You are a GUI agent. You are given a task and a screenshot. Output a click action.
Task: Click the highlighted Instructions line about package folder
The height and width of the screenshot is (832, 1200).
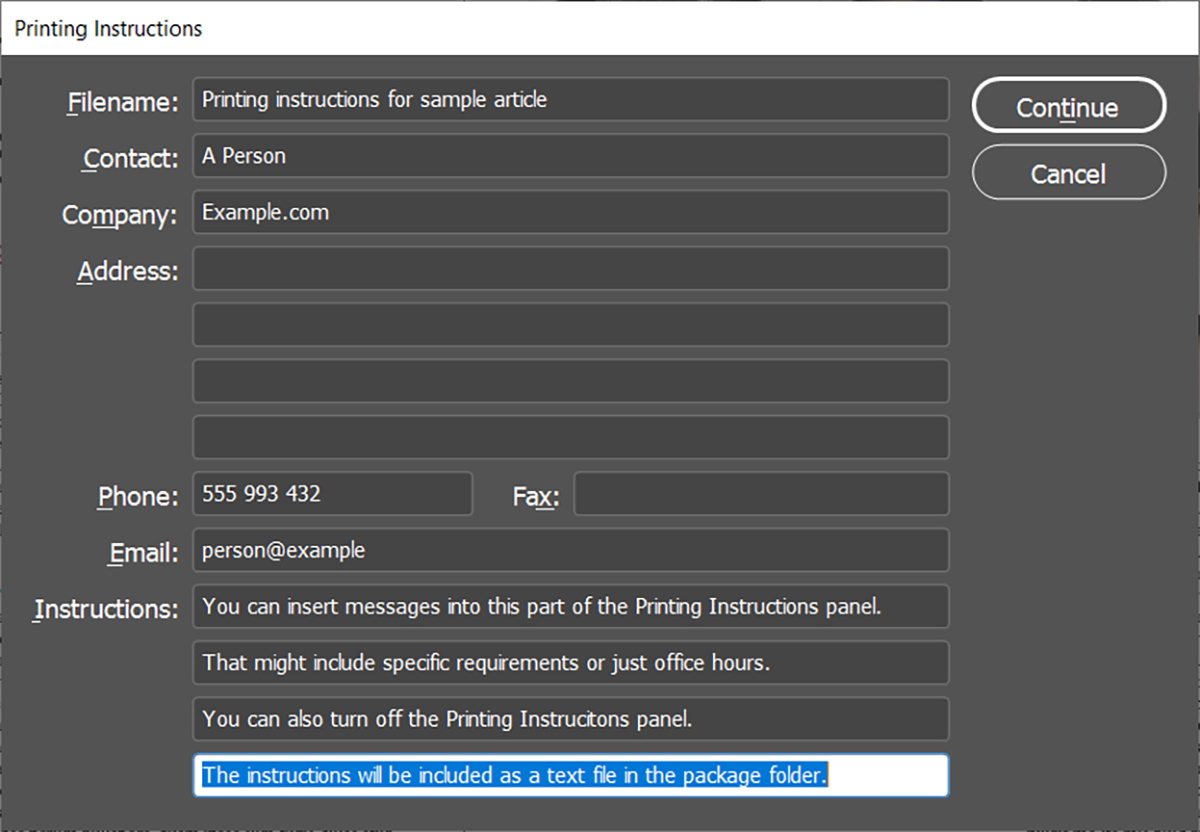click(571, 775)
